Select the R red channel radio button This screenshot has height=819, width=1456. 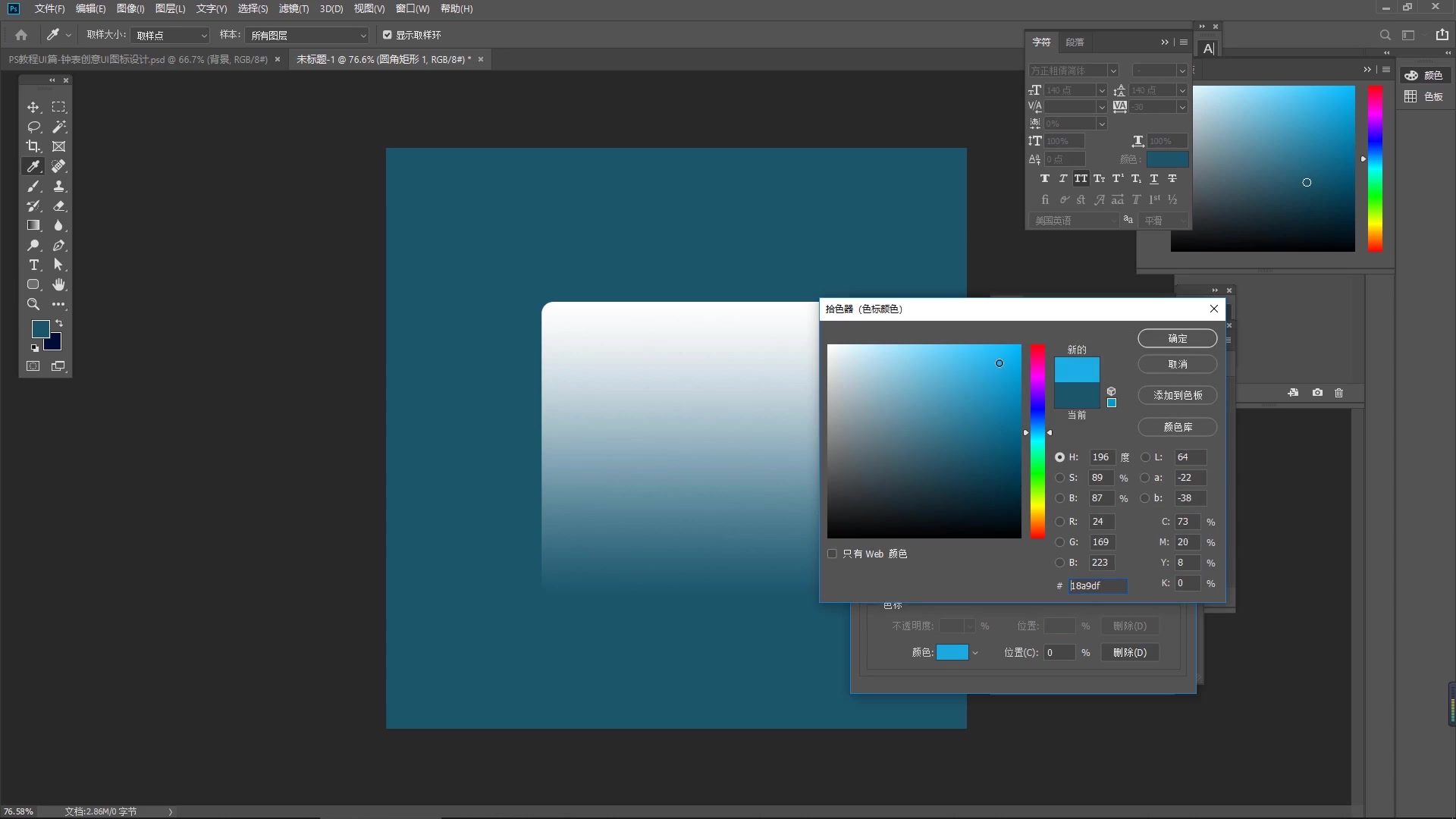click(1059, 522)
